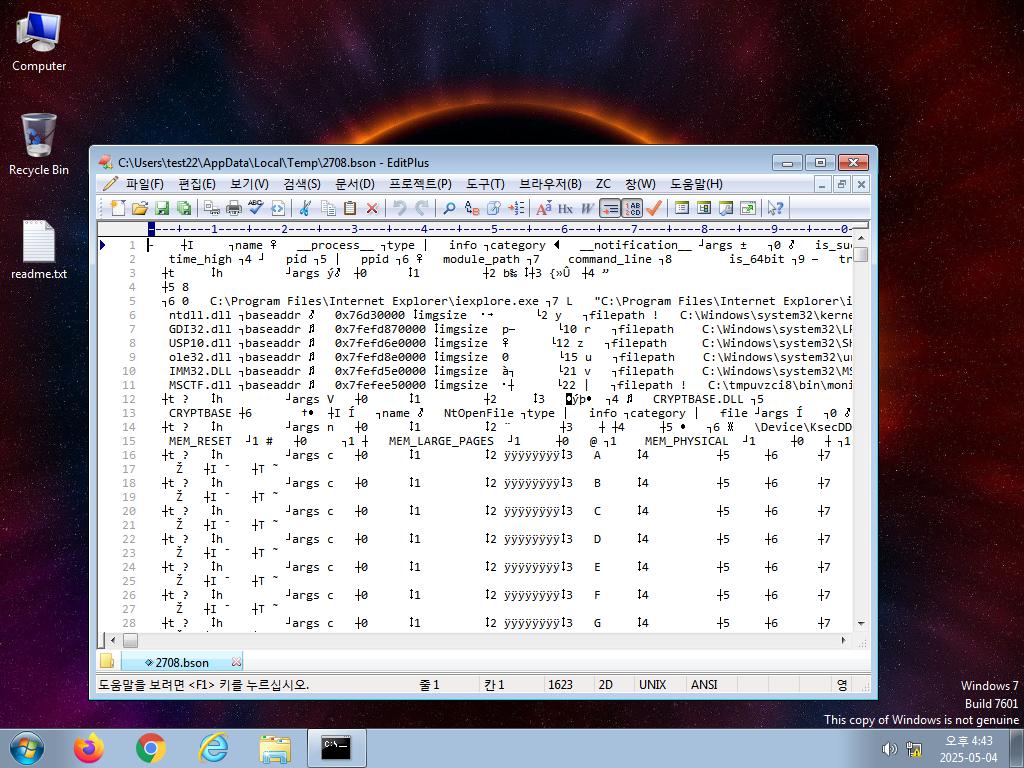
Task: Toggle the cliptext window icon
Action: [704, 208]
